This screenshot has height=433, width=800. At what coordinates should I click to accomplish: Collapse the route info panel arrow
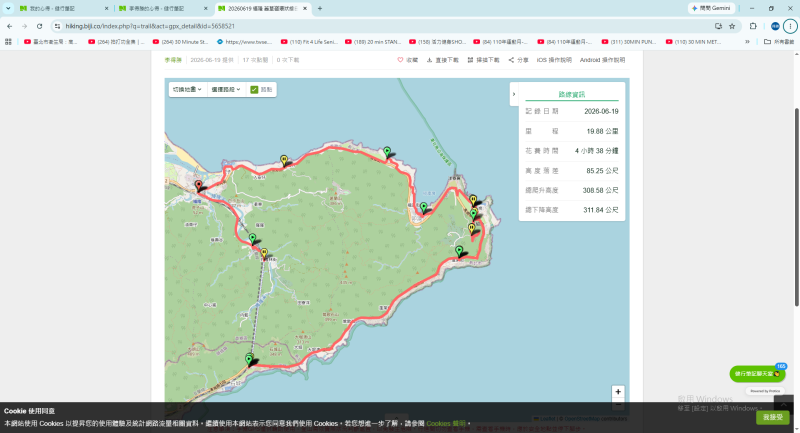click(514, 94)
